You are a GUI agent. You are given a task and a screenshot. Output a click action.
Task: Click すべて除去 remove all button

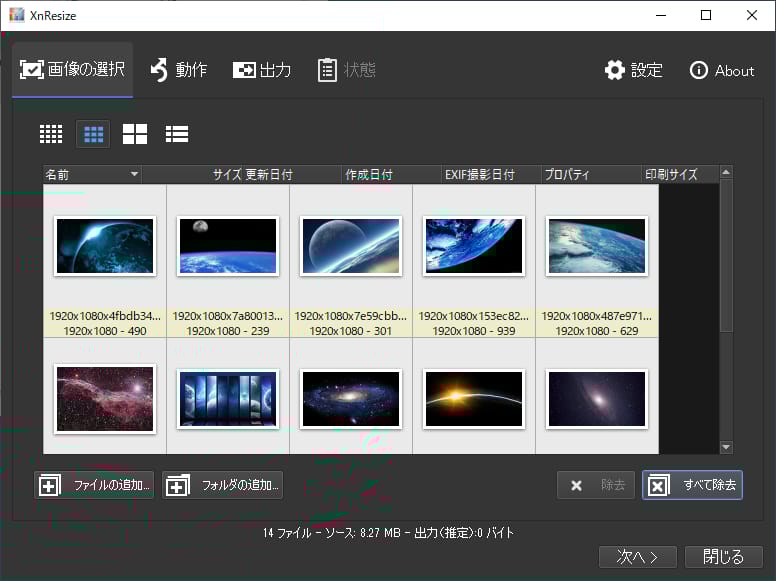click(692, 485)
